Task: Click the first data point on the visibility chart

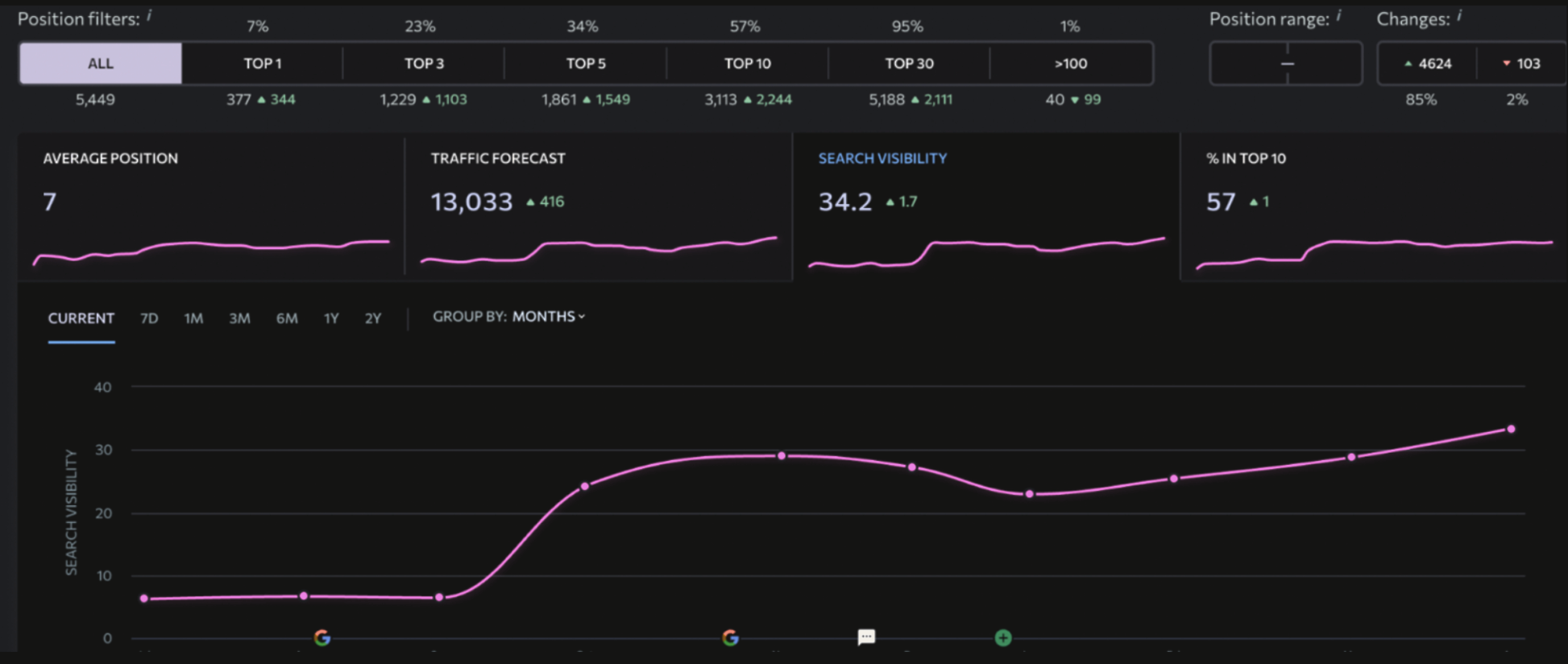Action: [144, 599]
